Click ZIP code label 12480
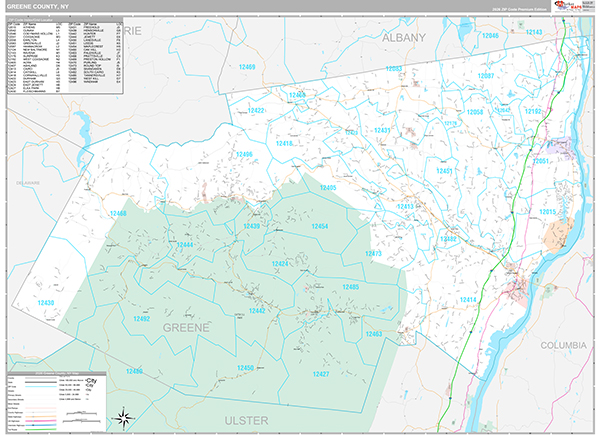The height and width of the screenshot is (435, 600). point(134,371)
